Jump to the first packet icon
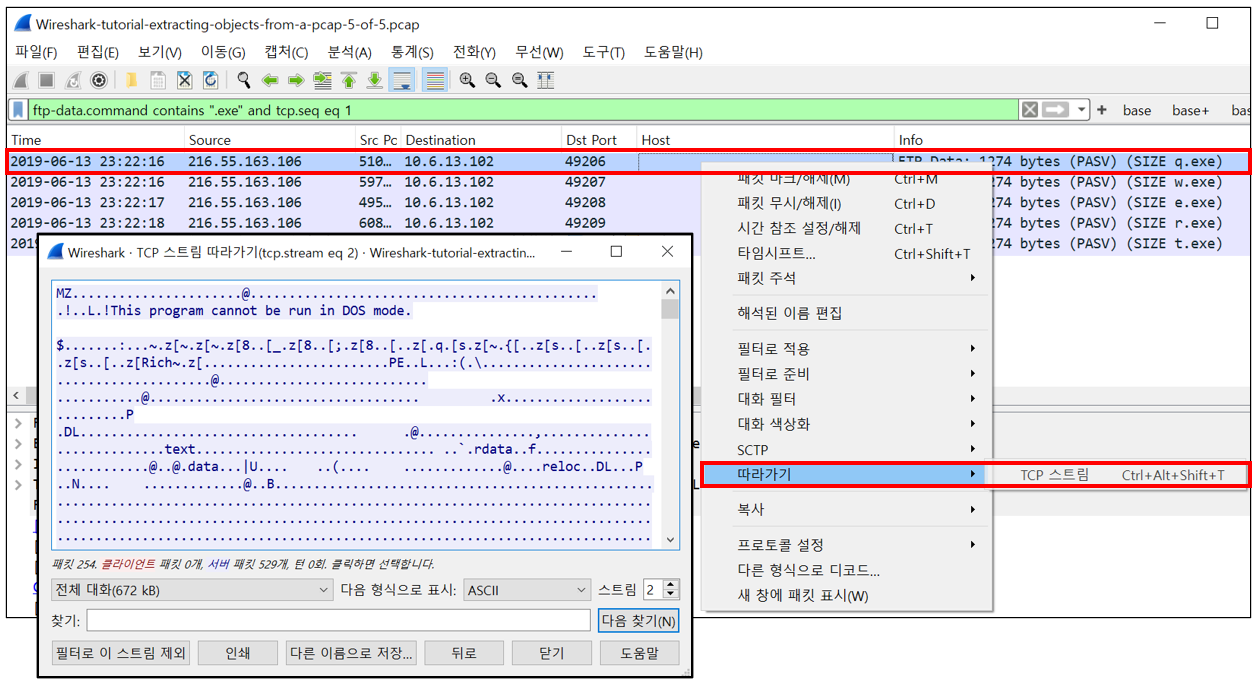This screenshot has height=691, width=1256. point(348,80)
